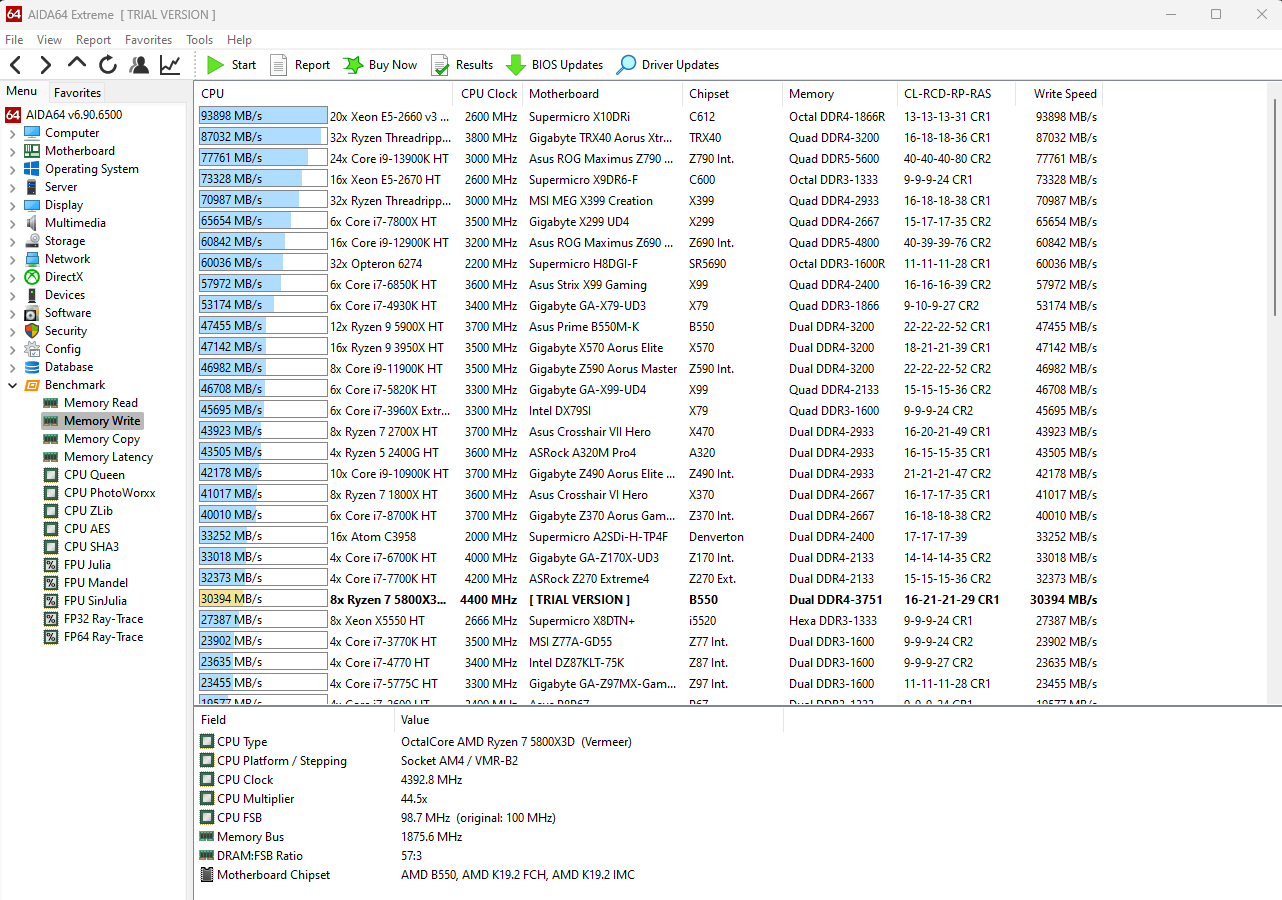Click the Buy Now toolbar button
Screen dimensions: 1282x900
[x=380, y=65]
